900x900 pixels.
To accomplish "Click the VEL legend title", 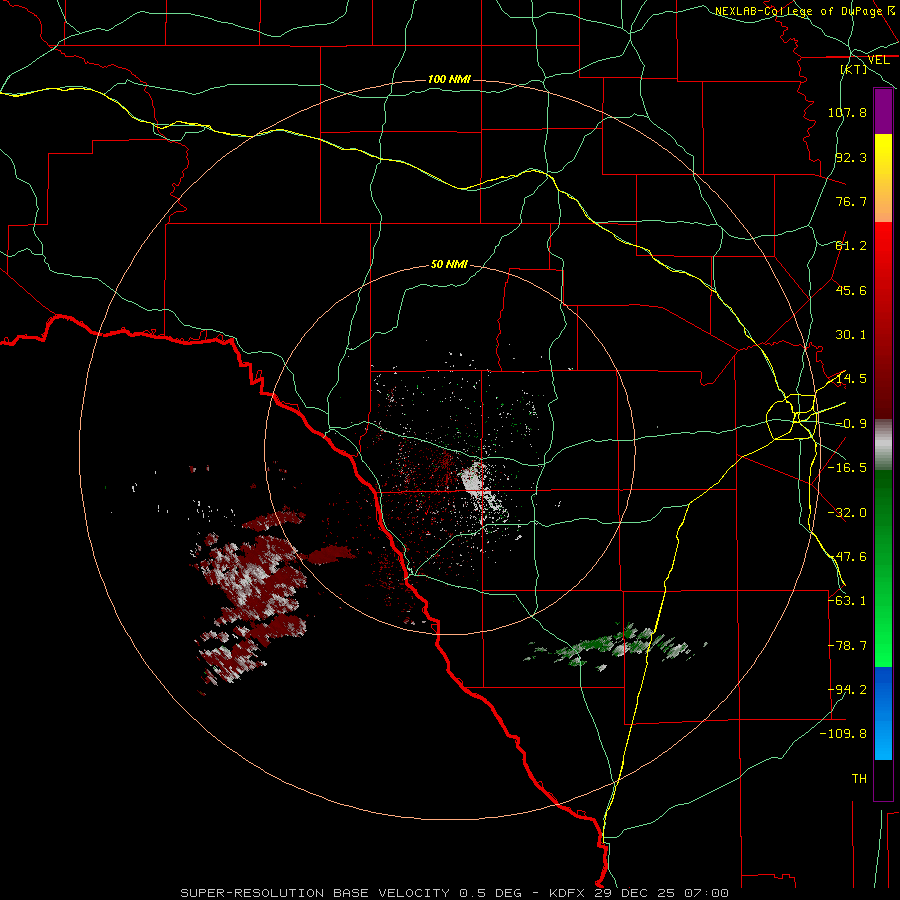I will click(x=878, y=60).
